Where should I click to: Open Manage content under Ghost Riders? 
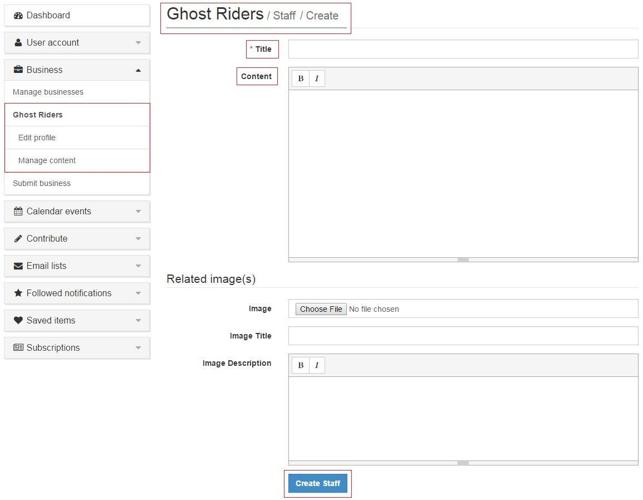pos(77,160)
